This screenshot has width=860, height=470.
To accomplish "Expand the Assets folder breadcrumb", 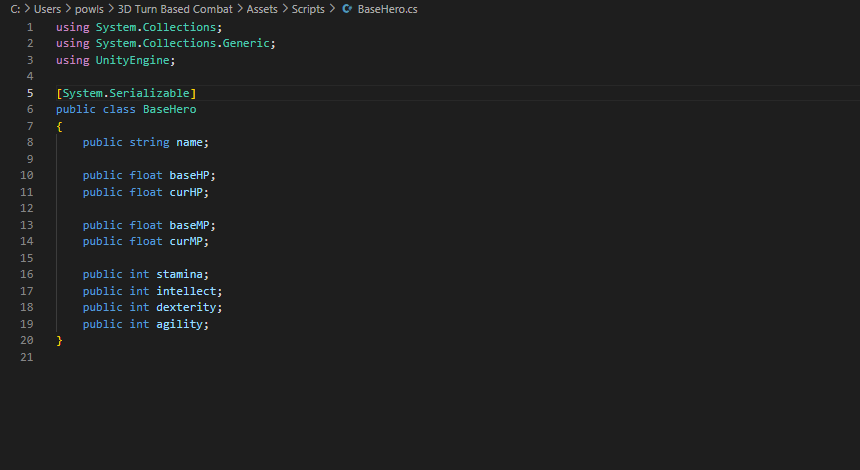I will pos(262,9).
